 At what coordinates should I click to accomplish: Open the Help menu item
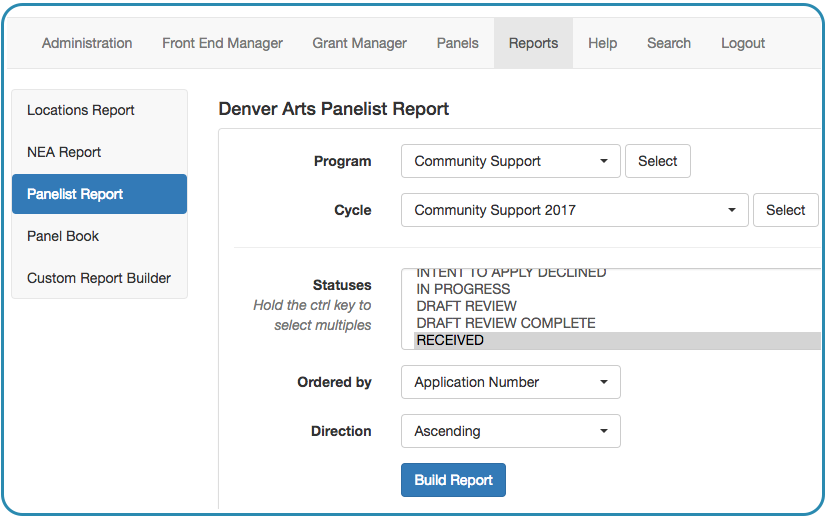(602, 43)
